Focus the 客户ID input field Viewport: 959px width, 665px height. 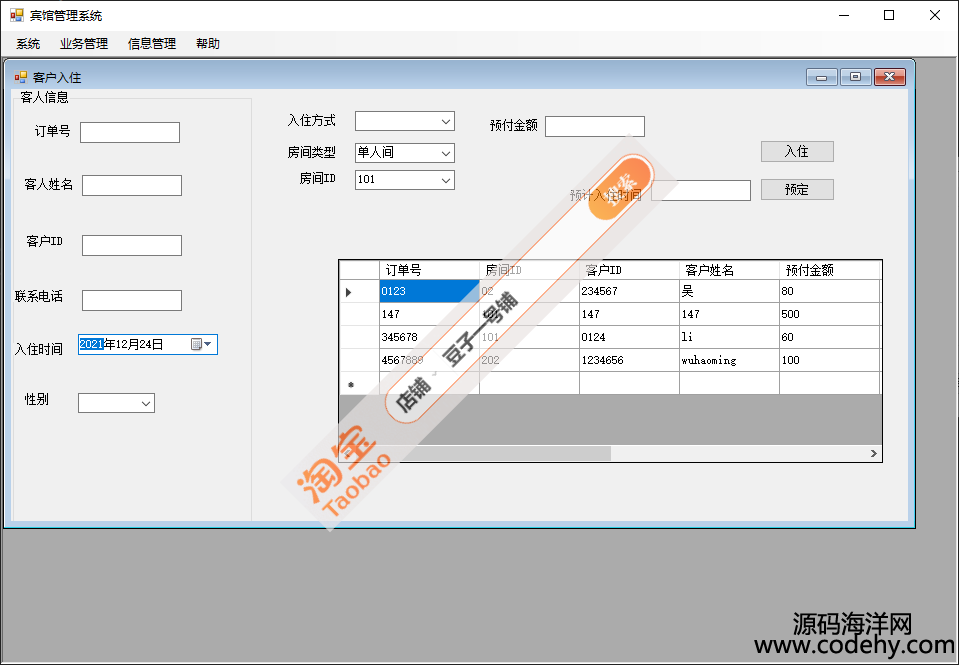pyautogui.click(x=132, y=245)
